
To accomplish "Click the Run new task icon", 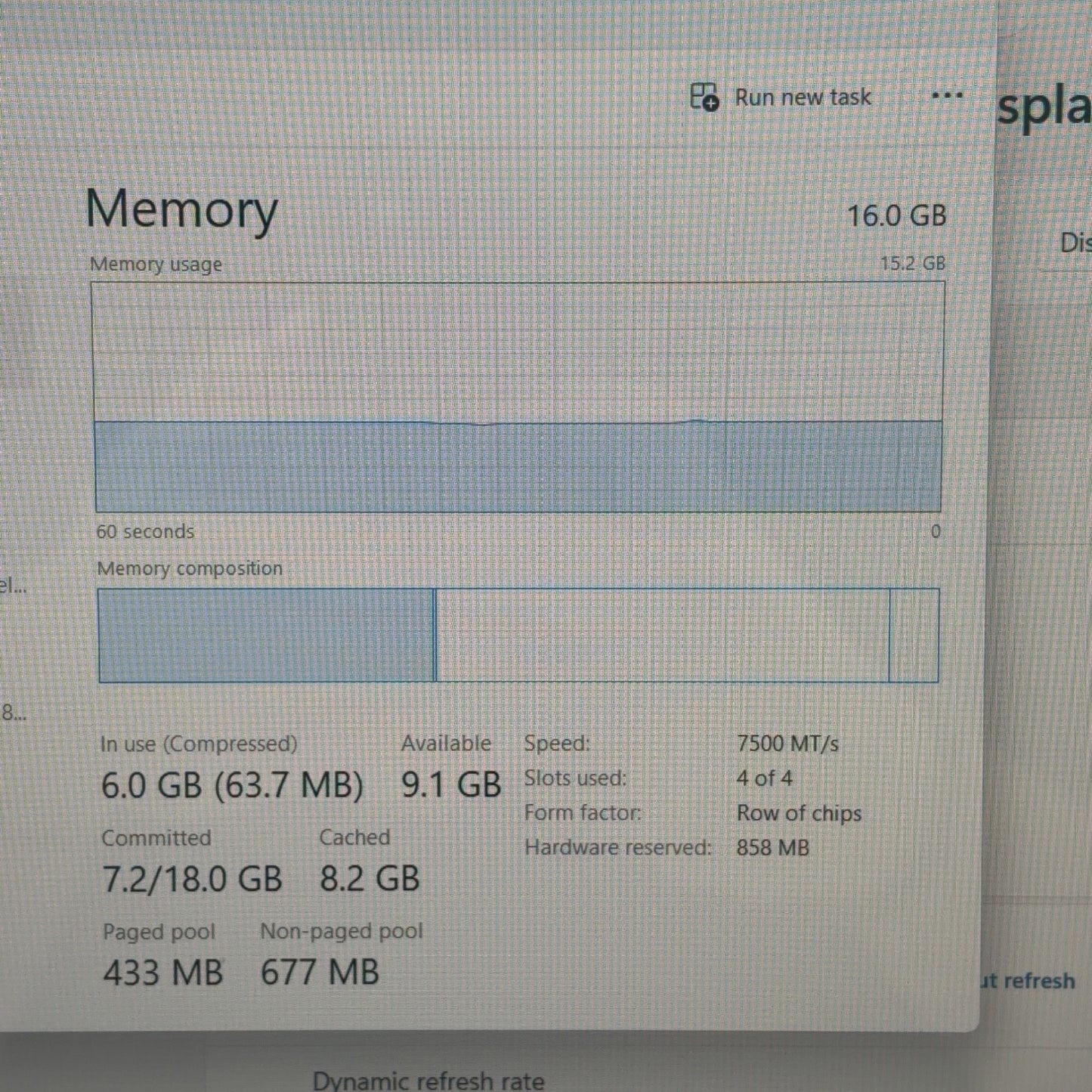I will [x=704, y=97].
